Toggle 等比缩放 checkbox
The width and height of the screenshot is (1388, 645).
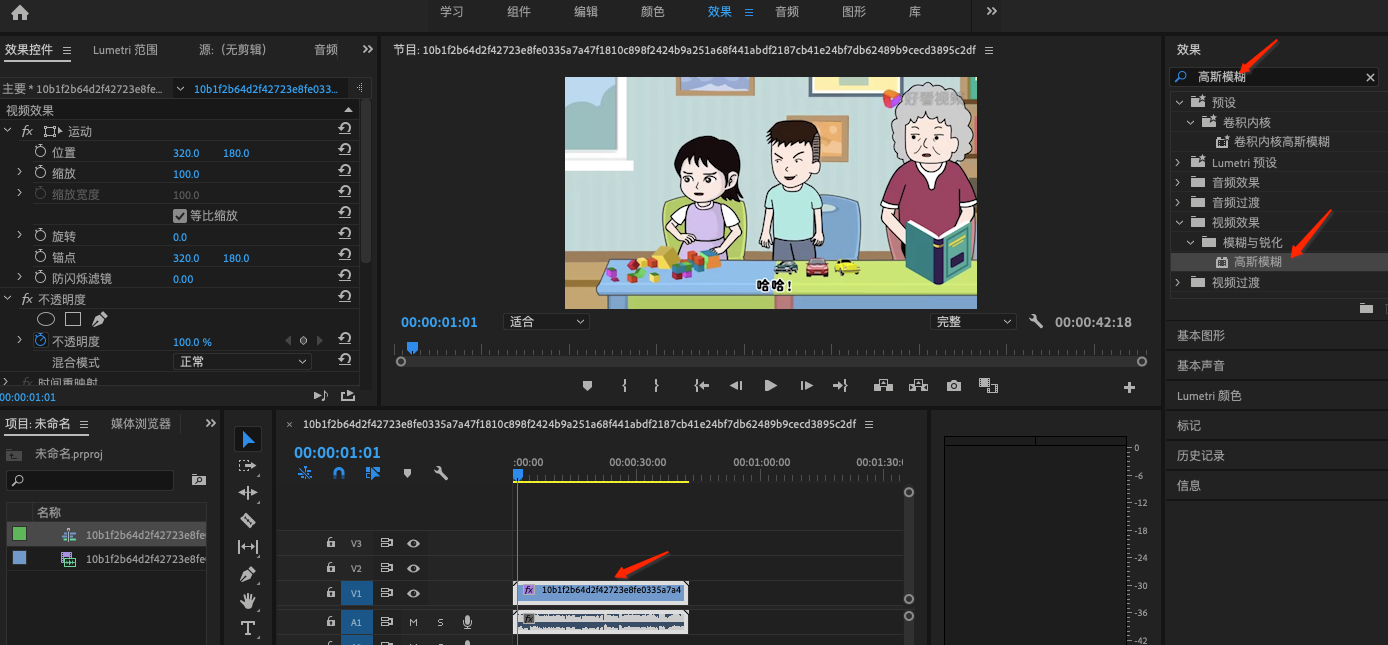pos(180,215)
